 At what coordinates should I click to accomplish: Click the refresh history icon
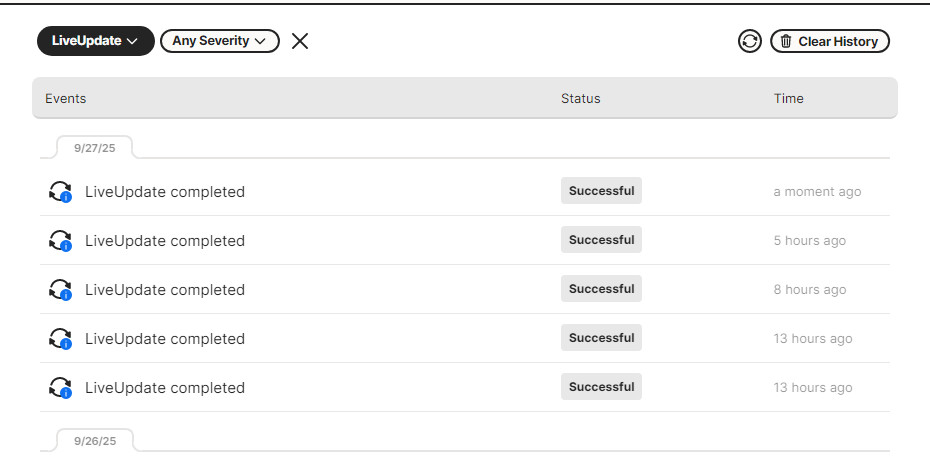click(750, 41)
